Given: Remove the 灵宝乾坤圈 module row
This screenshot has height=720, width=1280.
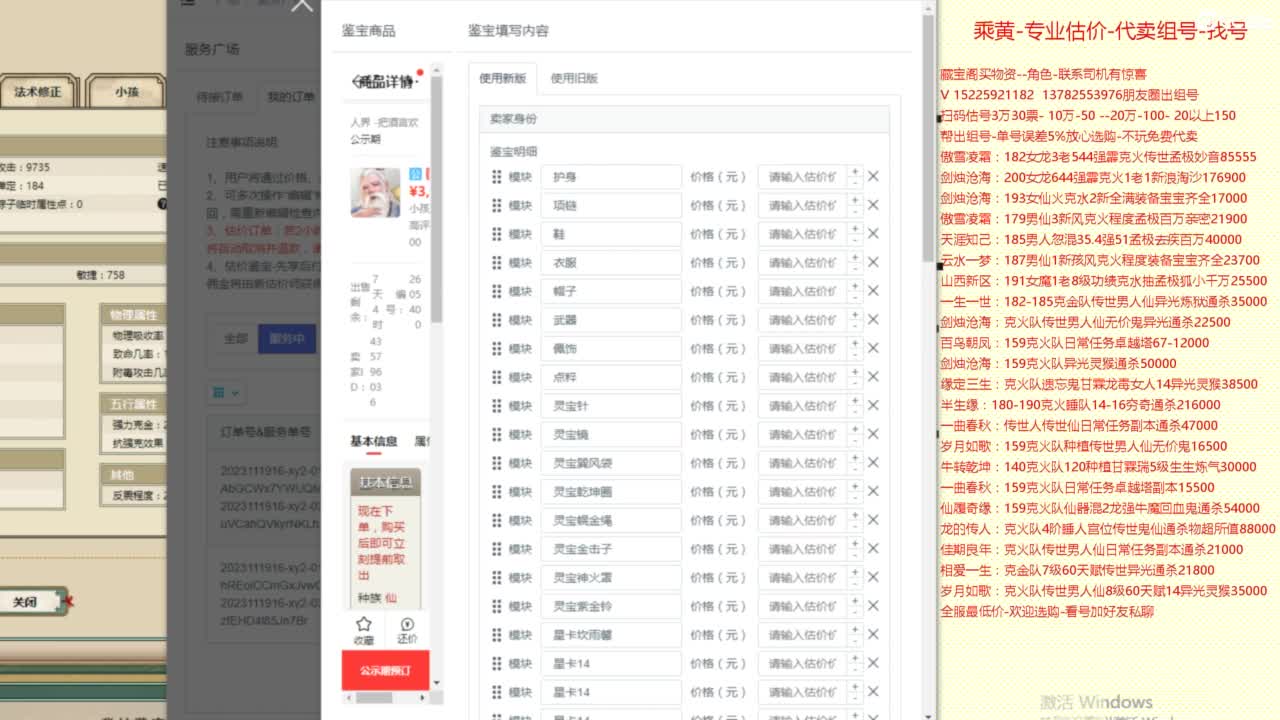Looking at the screenshot, I should click(873, 492).
